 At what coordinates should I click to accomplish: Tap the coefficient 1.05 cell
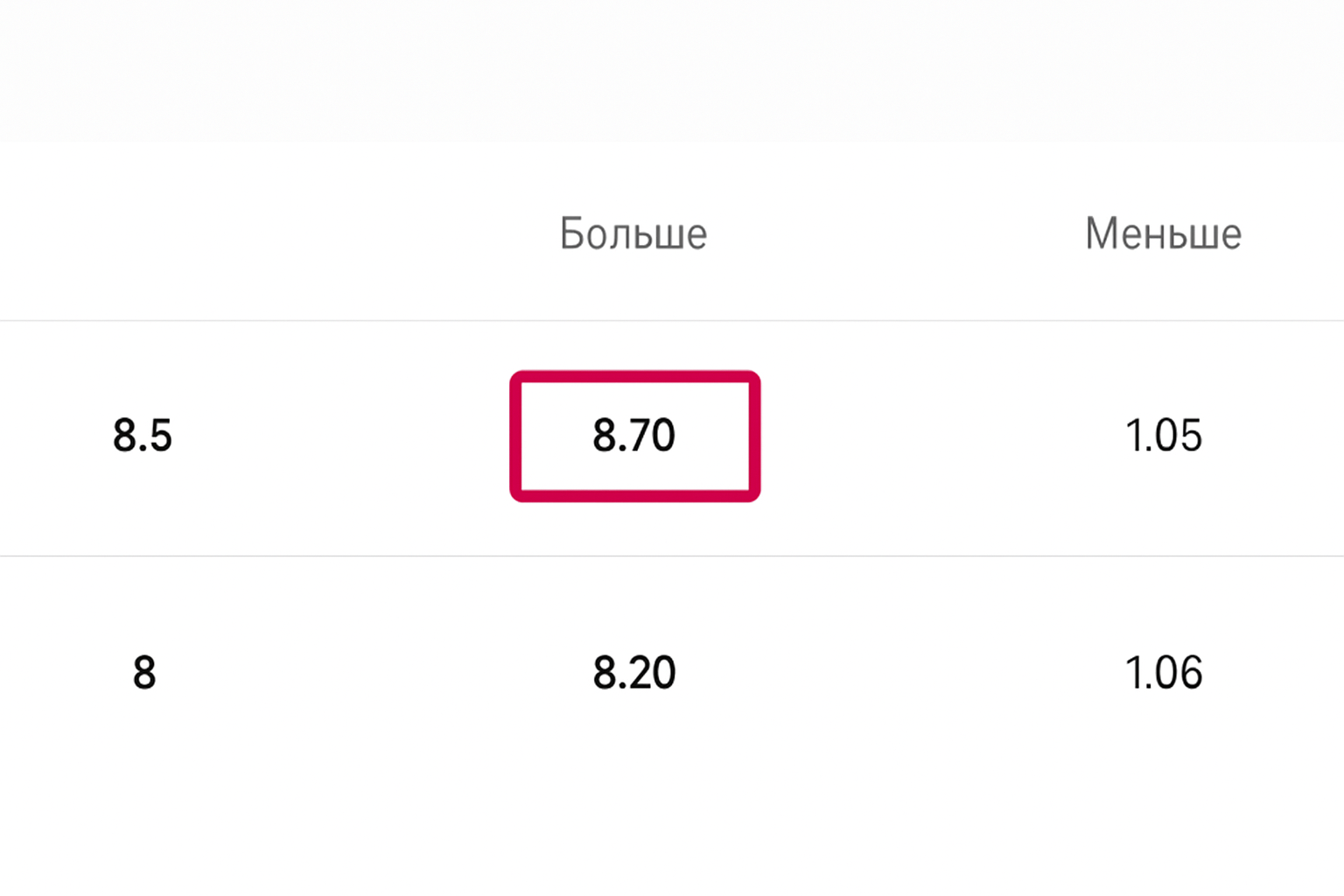click(1163, 436)
